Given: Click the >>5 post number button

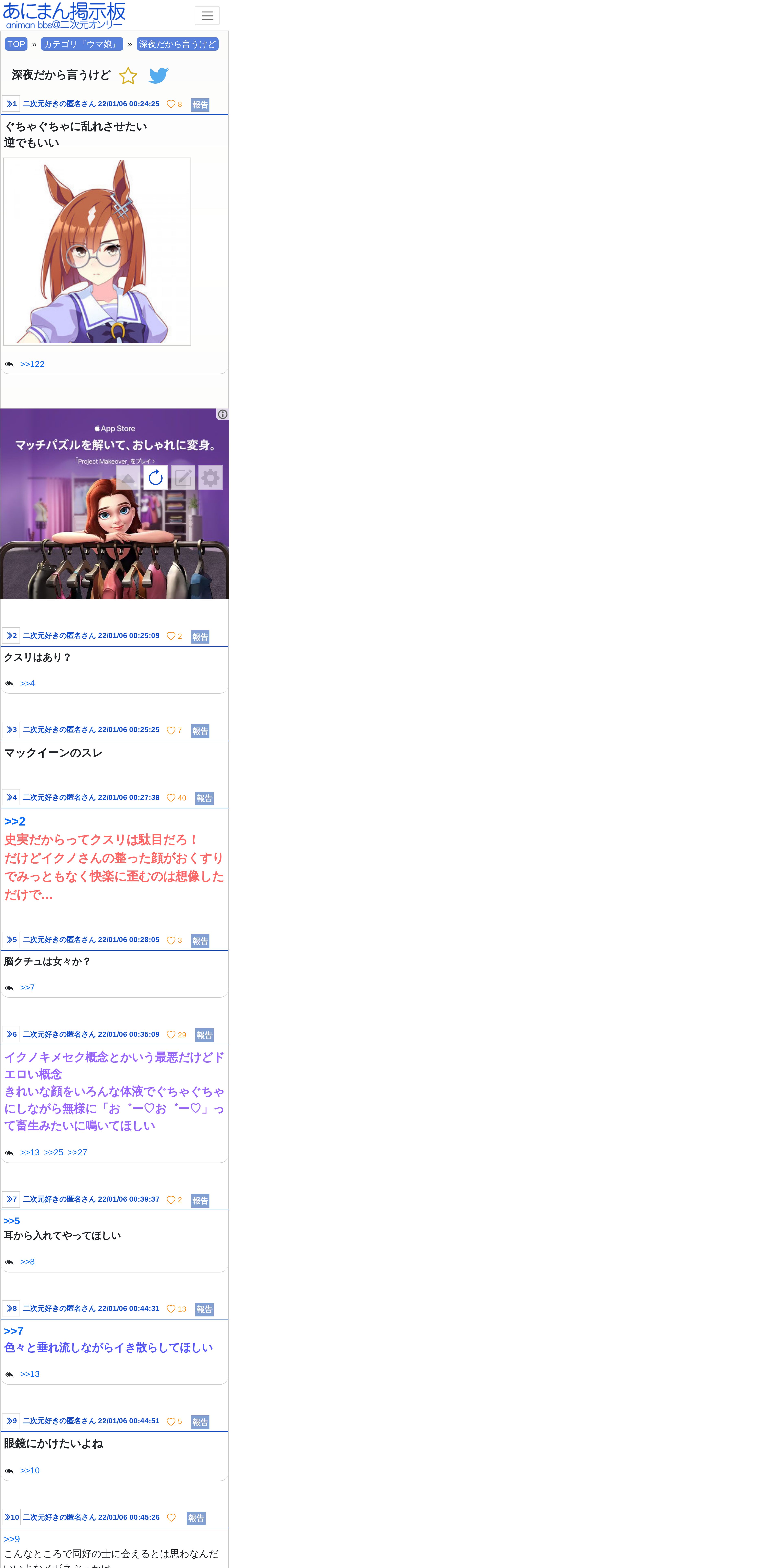Looking at the screenshot, I should click(x=11, y=940).
